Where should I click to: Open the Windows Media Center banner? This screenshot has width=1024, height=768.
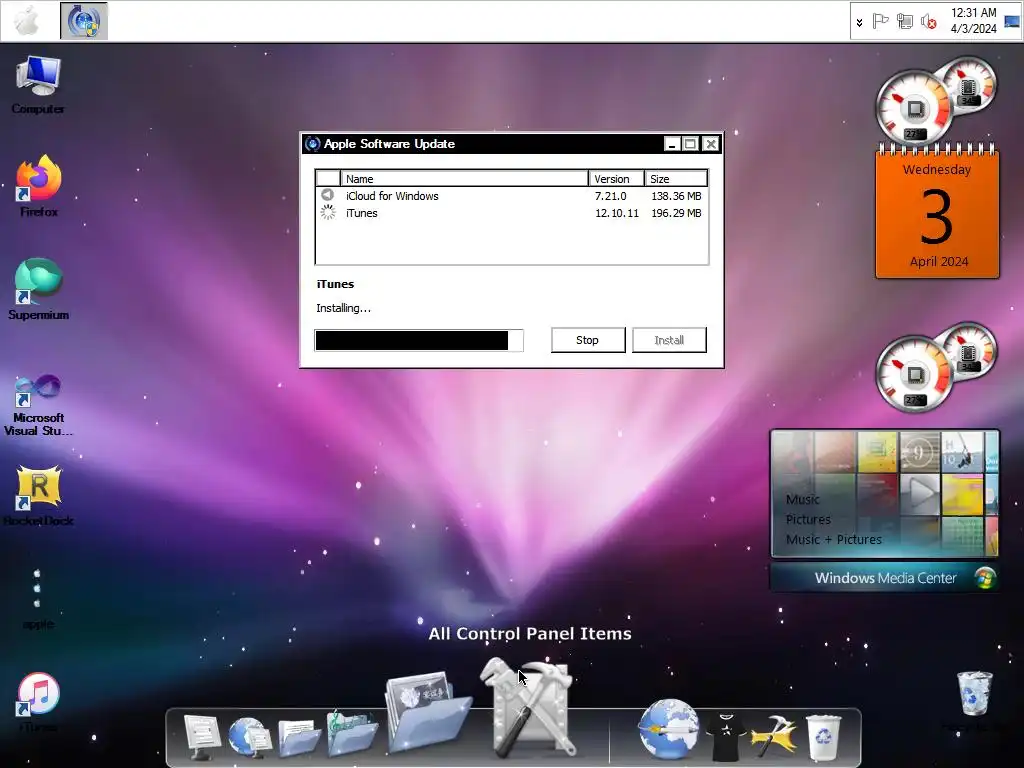pos(884,578)
